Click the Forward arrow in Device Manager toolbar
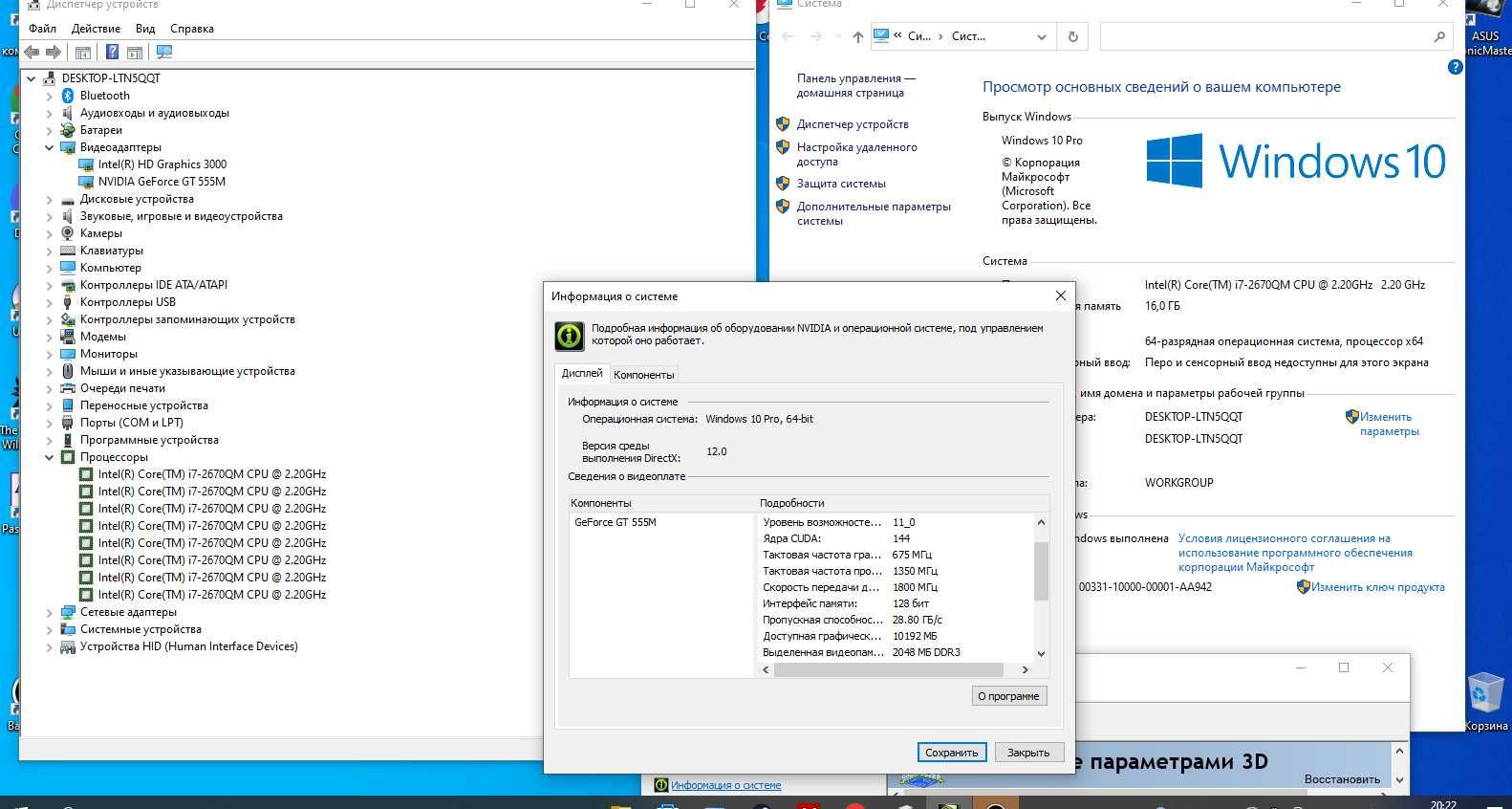 pos(54,52)
